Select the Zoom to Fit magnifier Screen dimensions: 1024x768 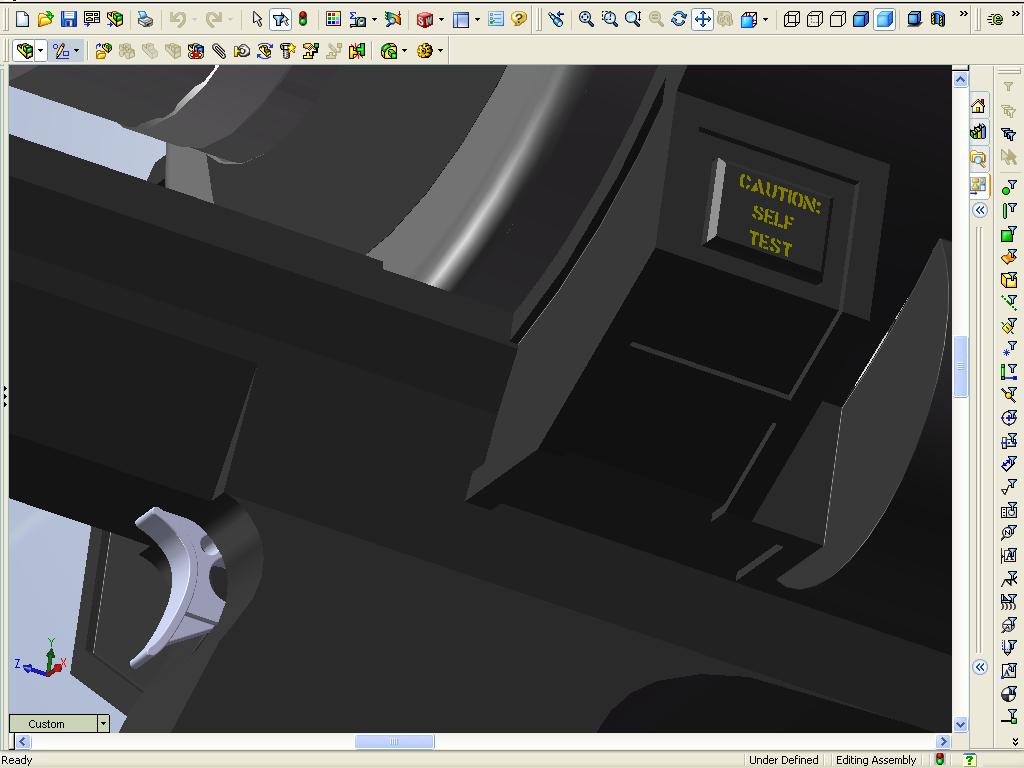tap(587, 19)
